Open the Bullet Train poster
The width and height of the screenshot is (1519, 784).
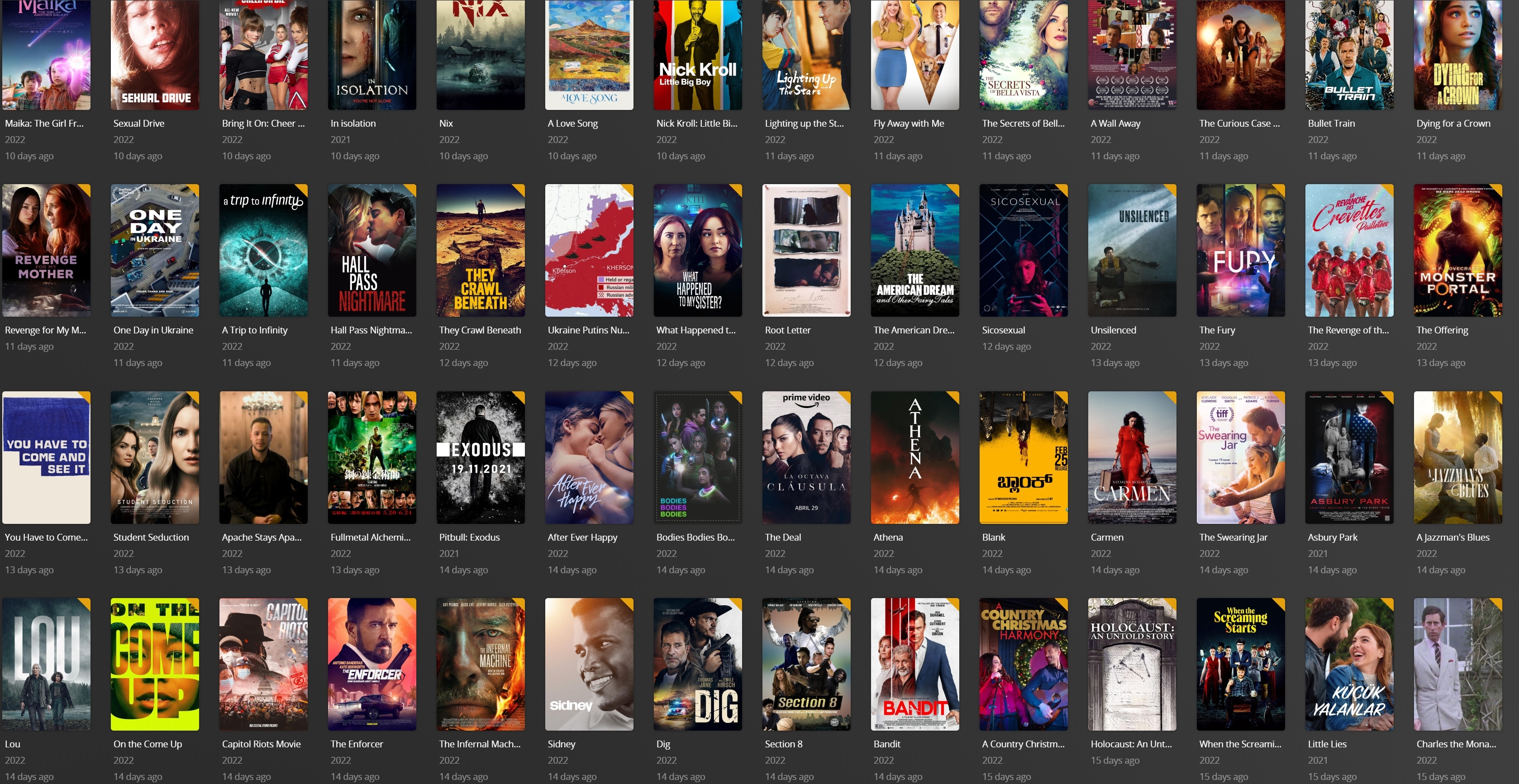[1349, 54]
